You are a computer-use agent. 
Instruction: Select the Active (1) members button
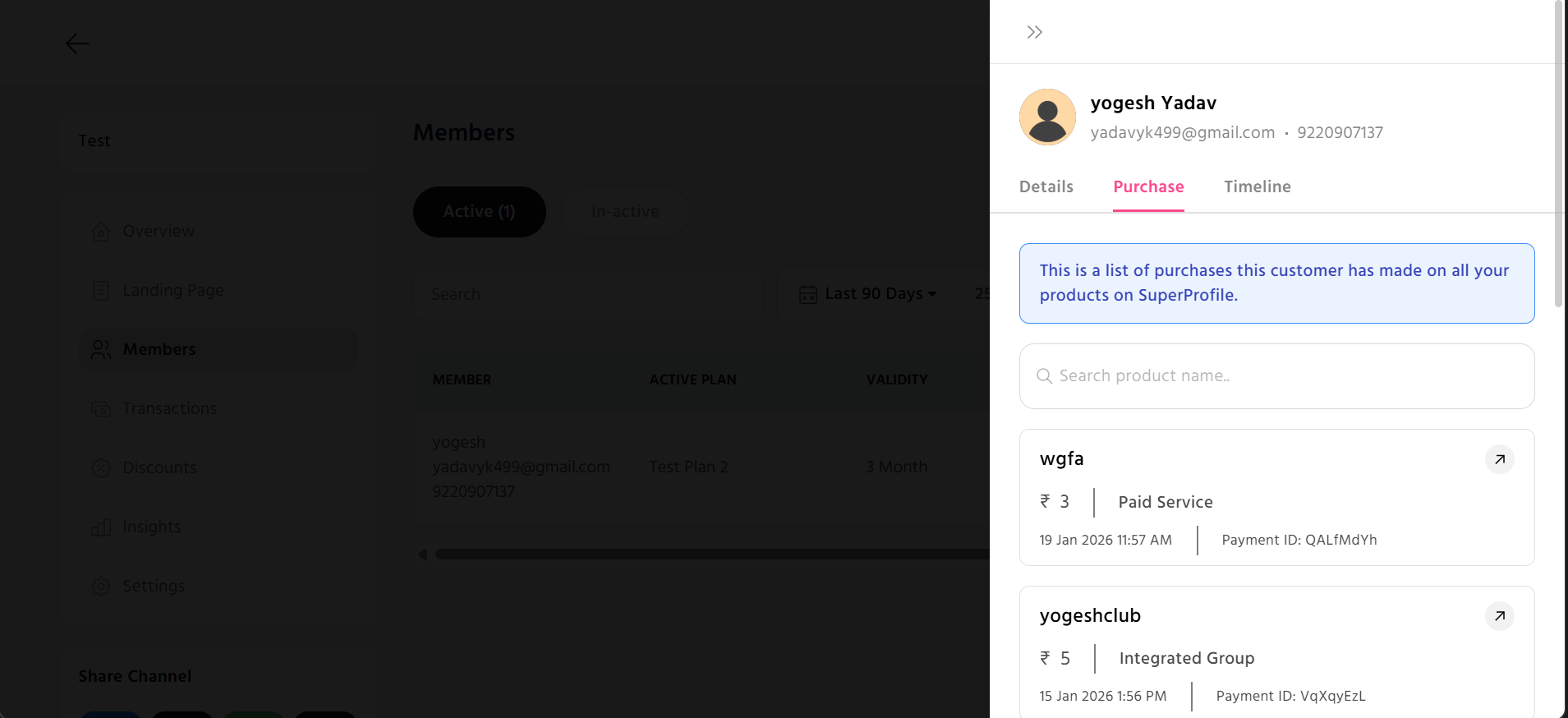[479, 212]
